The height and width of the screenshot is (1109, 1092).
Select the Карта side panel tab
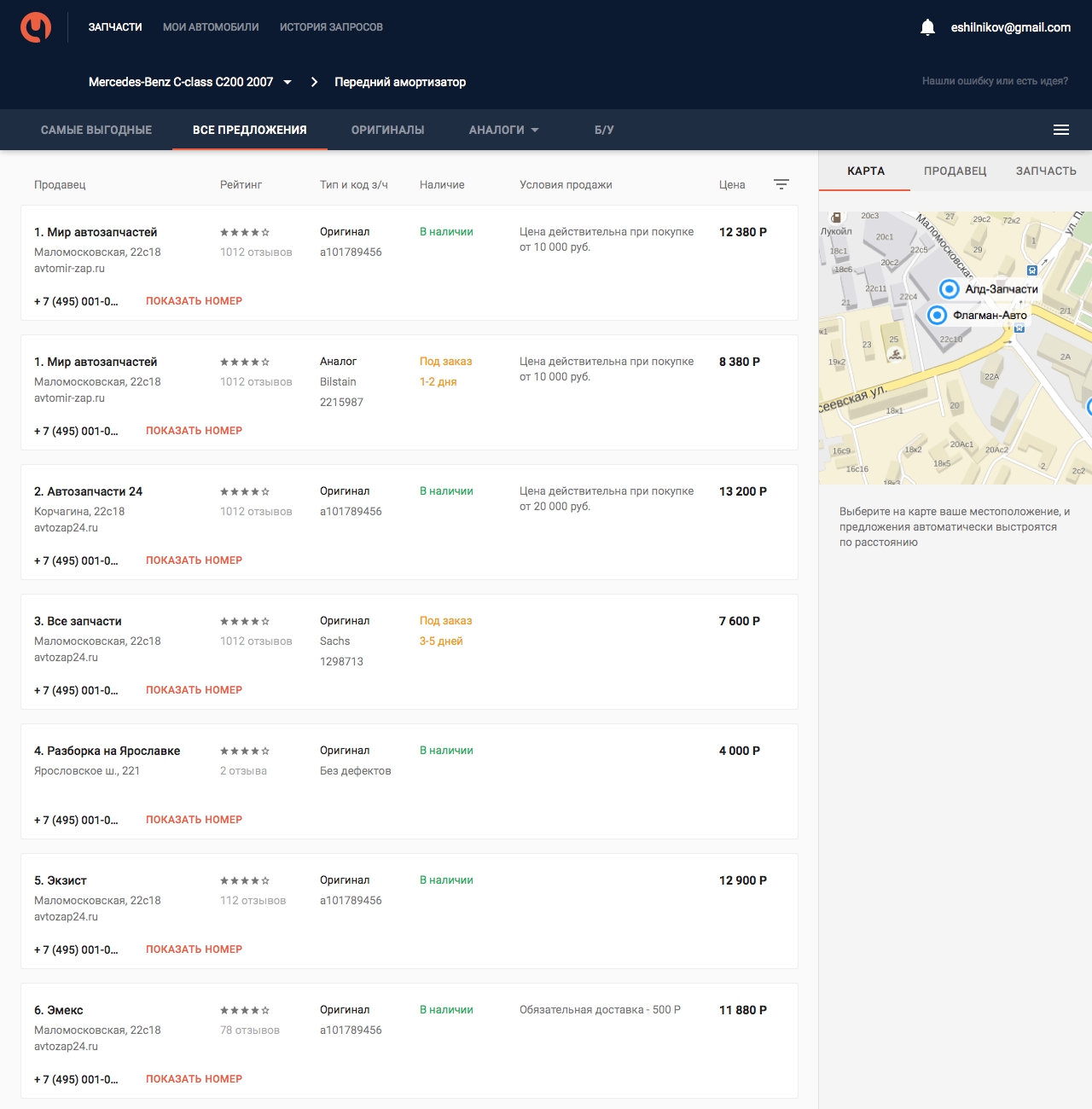point(866,171)
